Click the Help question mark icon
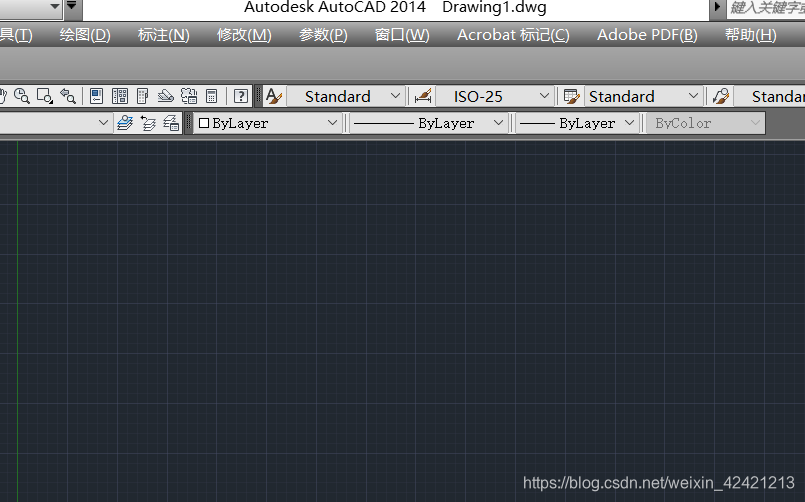This screenshot has height=502, width=805. pyautogui.click(x=241, y=96)
